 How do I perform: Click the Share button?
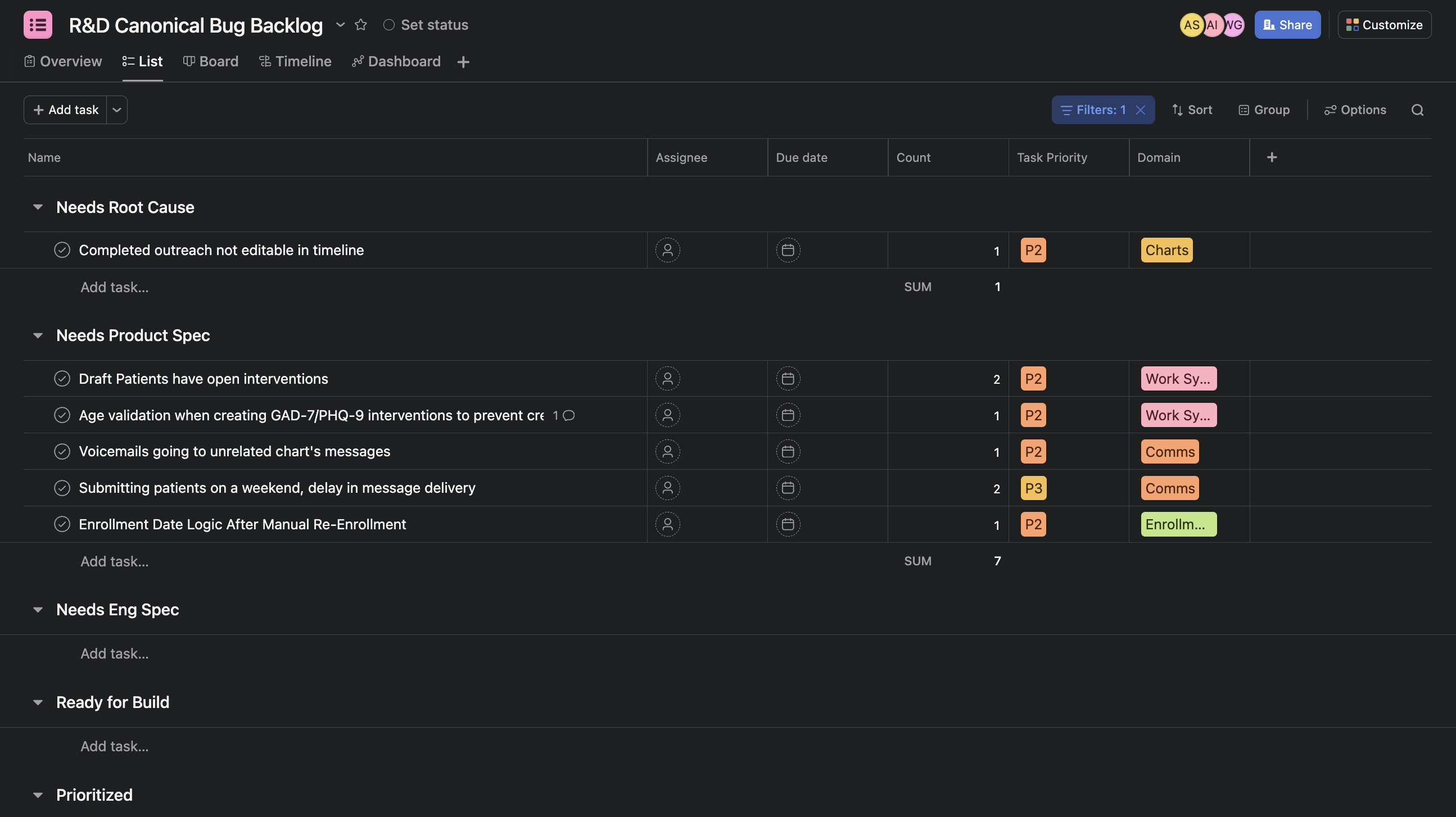point(1287,24)
